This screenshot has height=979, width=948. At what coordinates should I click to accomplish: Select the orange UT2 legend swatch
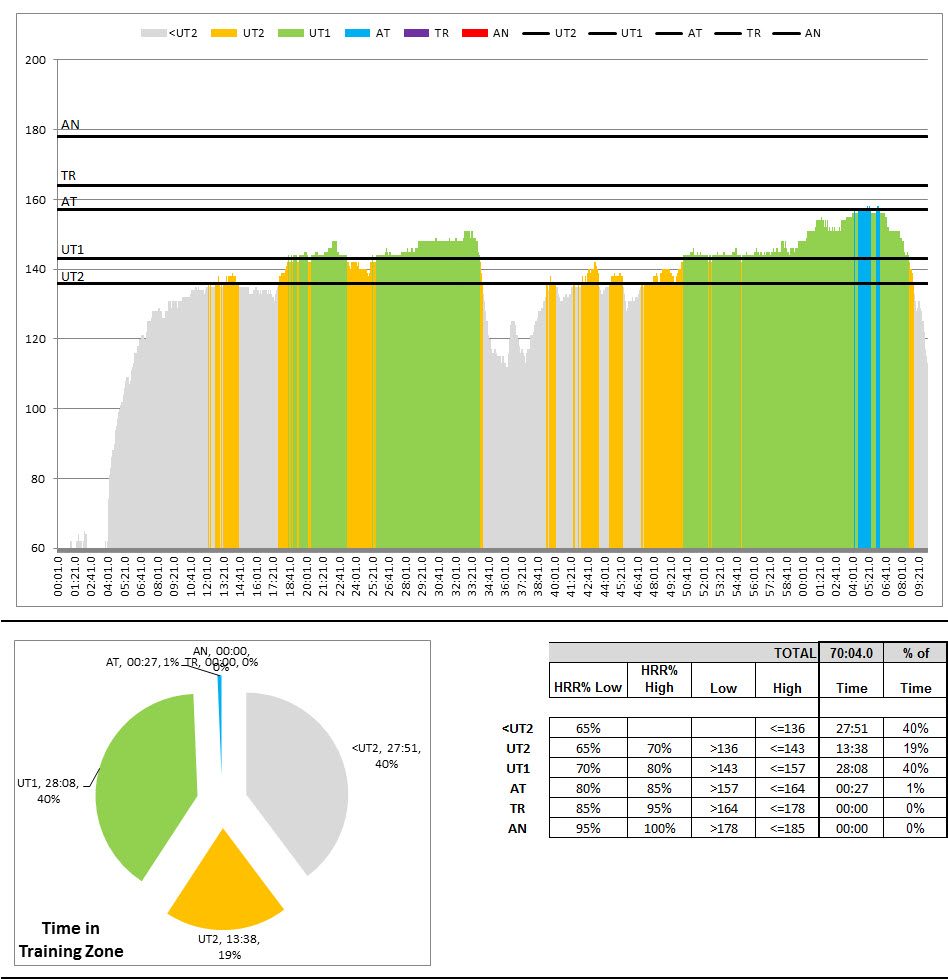click(228, 33)
